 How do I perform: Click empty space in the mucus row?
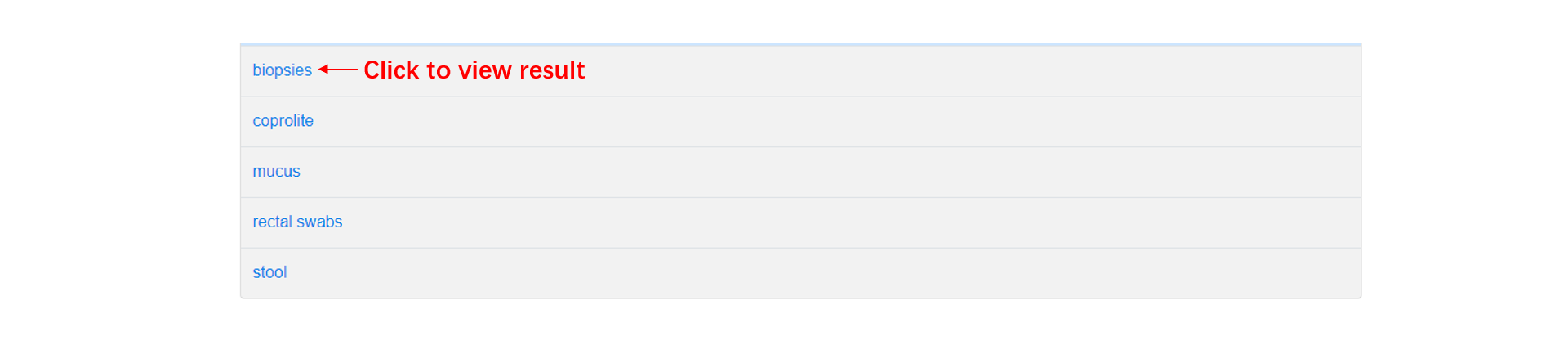click(817, 173)
